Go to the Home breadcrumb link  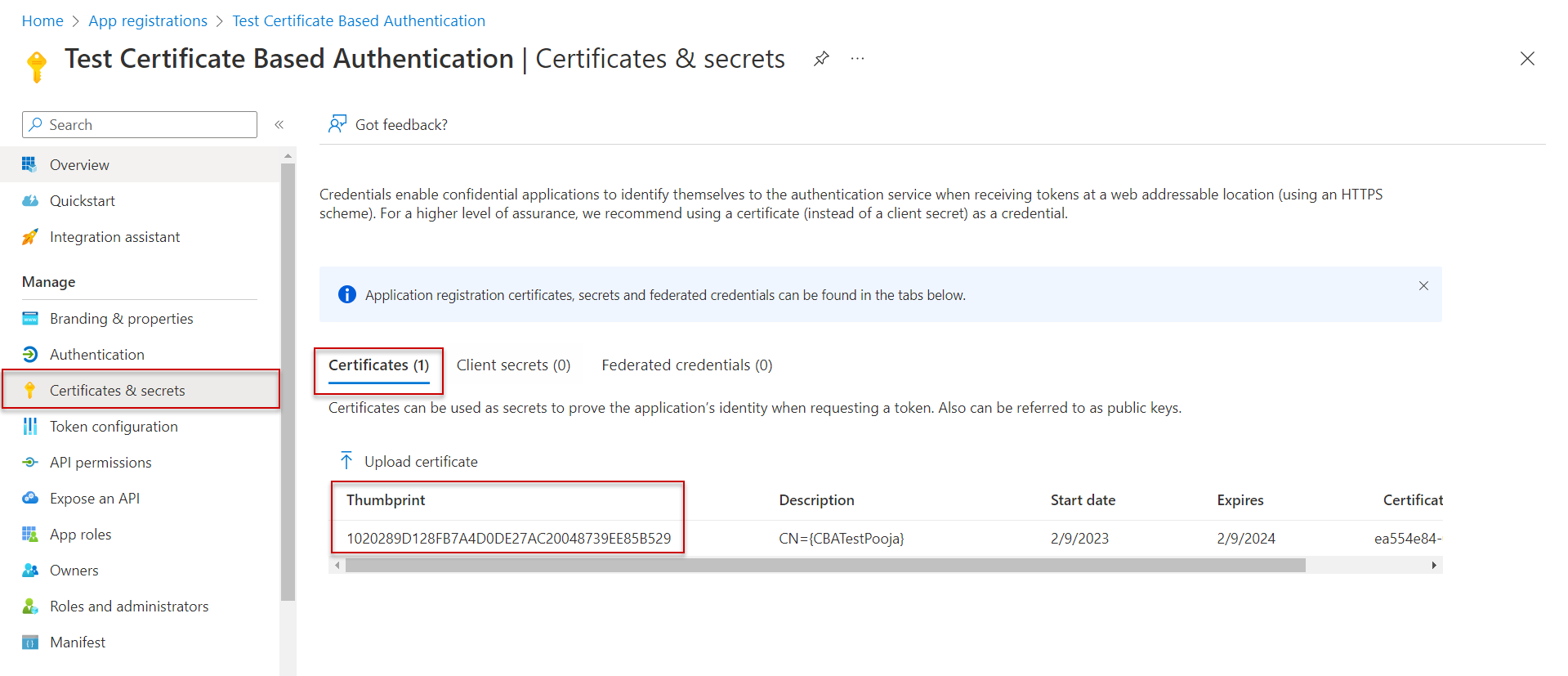[x=42, y=21]
